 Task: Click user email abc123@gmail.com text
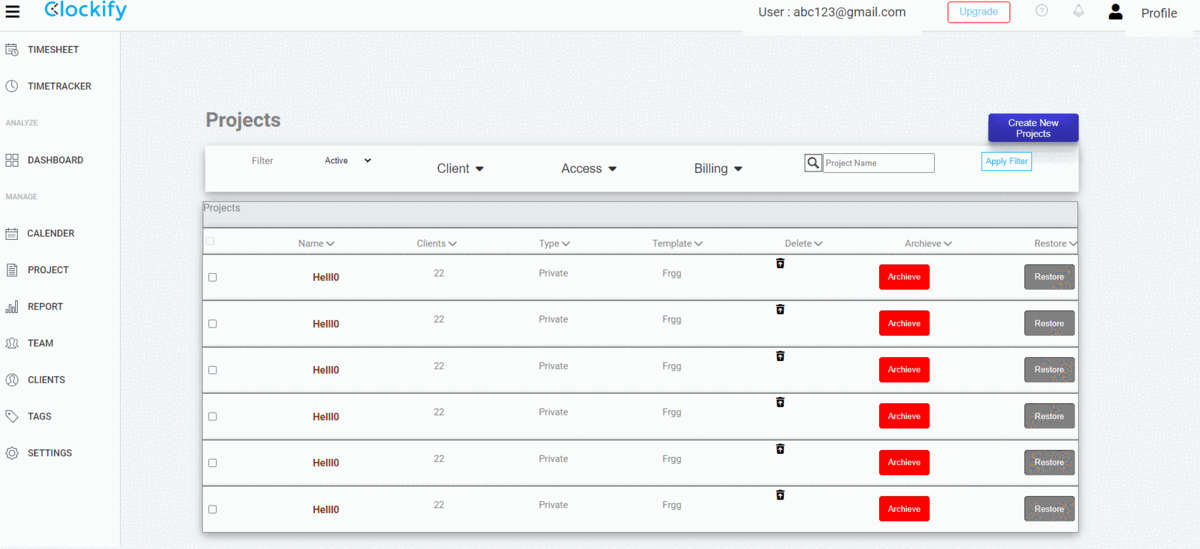[x=848, y=12]
